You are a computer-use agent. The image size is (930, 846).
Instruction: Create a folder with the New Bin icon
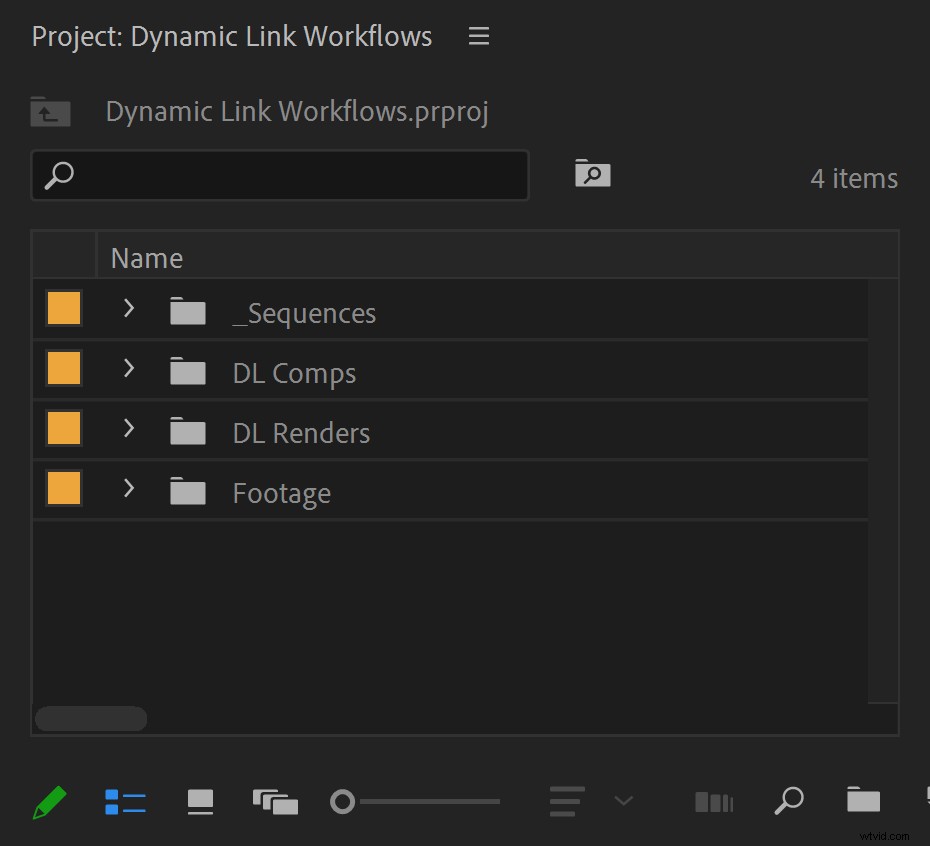pos(862,801)
